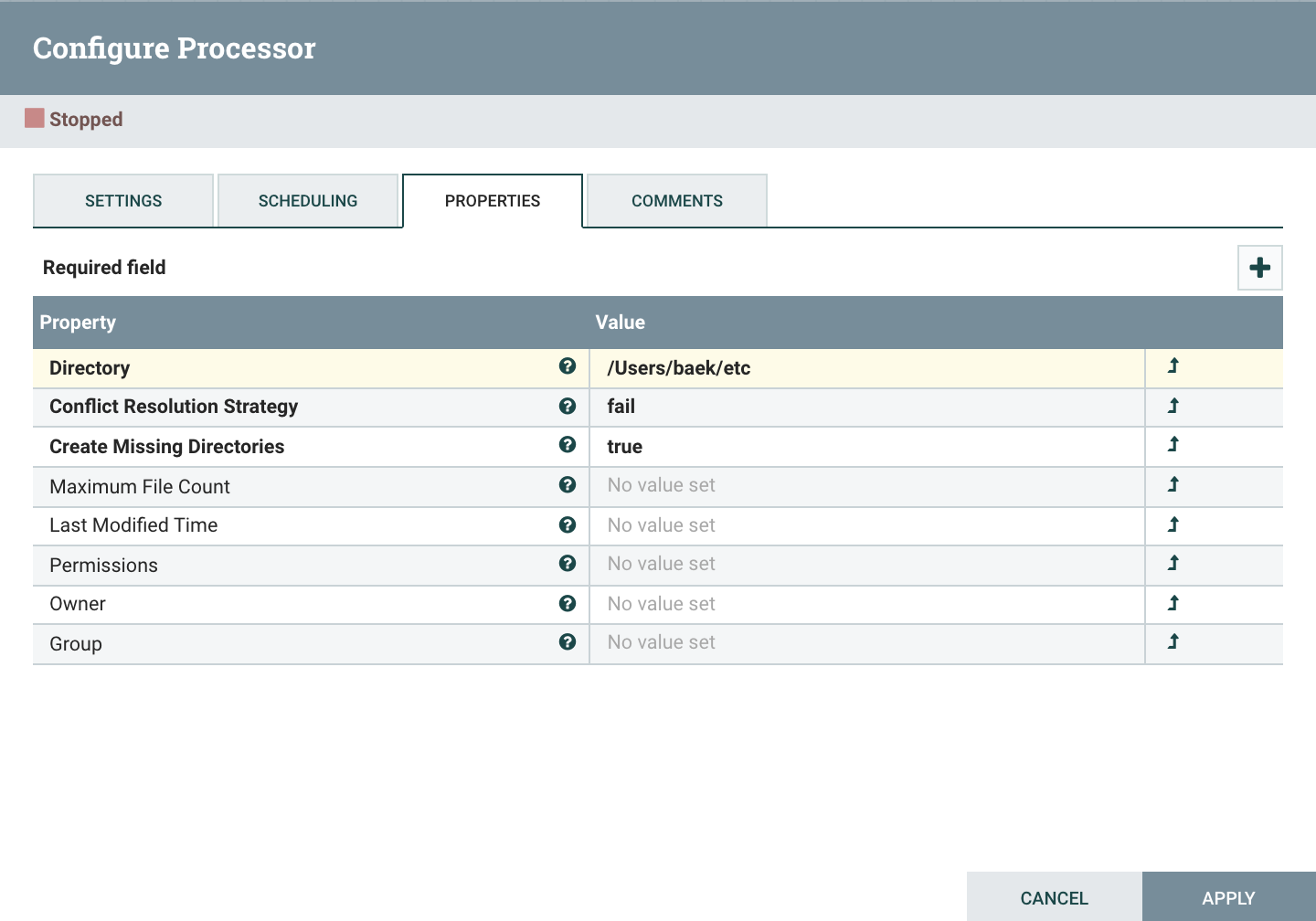This screenshot has width=1316, height=921.
Task: Click the arrow icon in Last Modified Time row
Action: (x=1173, y=524)
